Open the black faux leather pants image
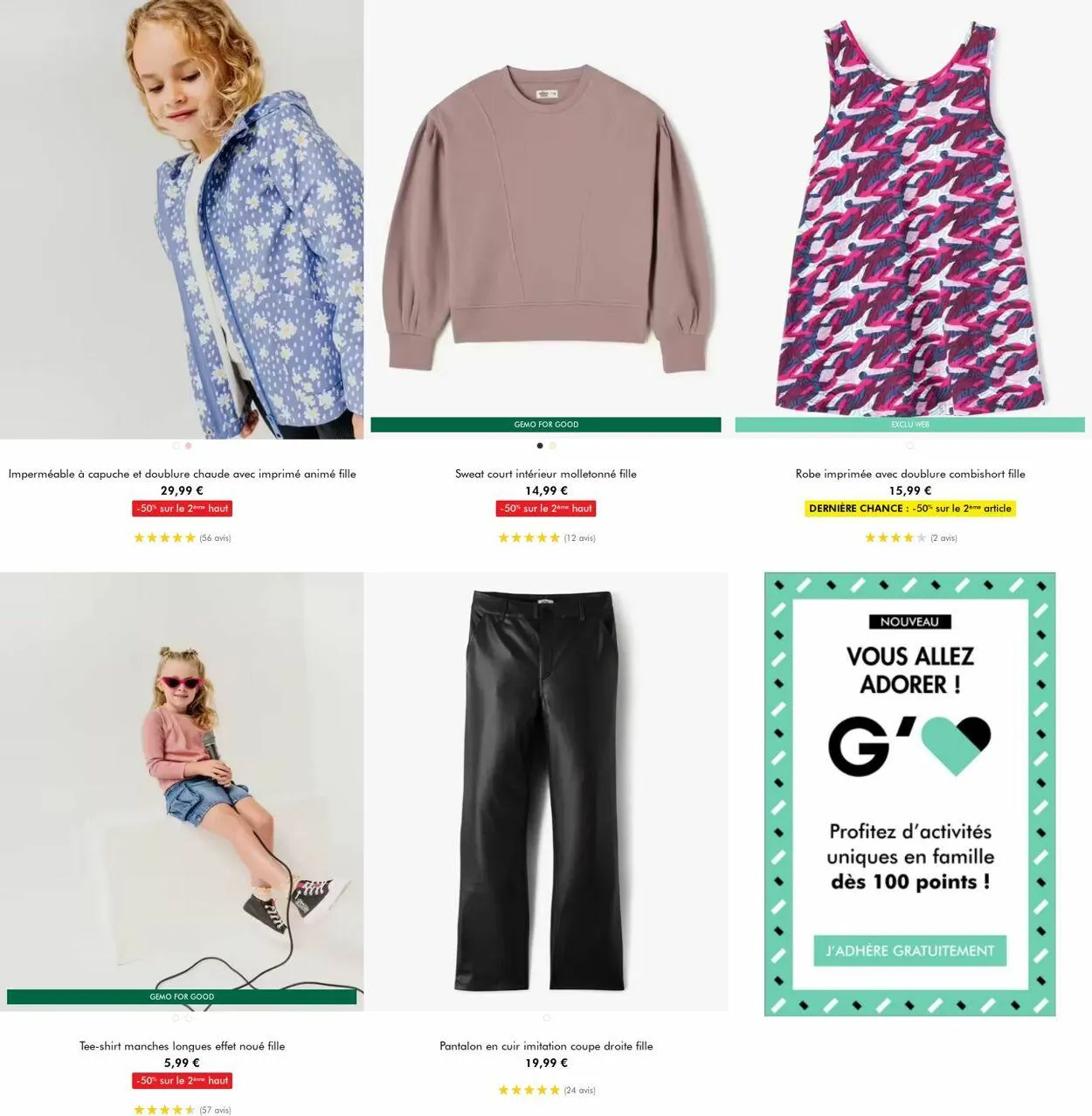This screenshot has width=1092, height=1116. 546,791
